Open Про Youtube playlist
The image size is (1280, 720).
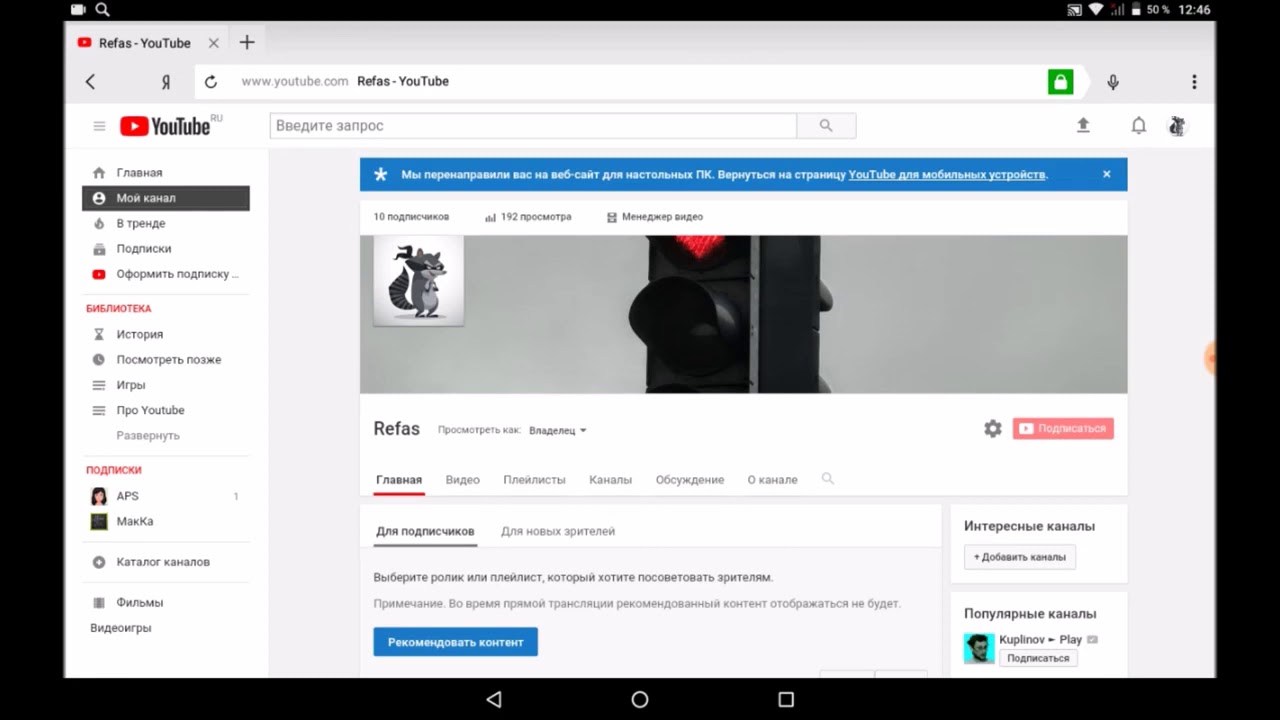[166, 410]
